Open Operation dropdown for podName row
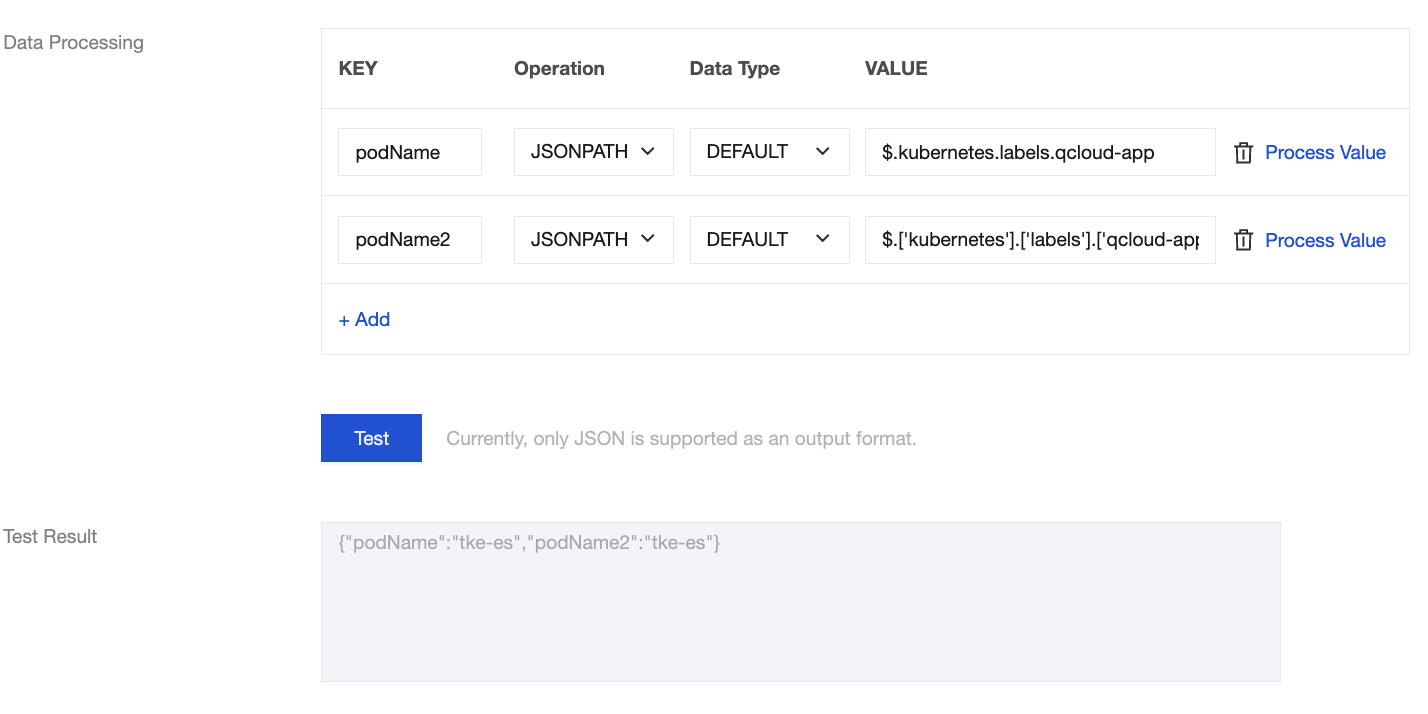Screen dimensions: 1428x714 (593, 152)
